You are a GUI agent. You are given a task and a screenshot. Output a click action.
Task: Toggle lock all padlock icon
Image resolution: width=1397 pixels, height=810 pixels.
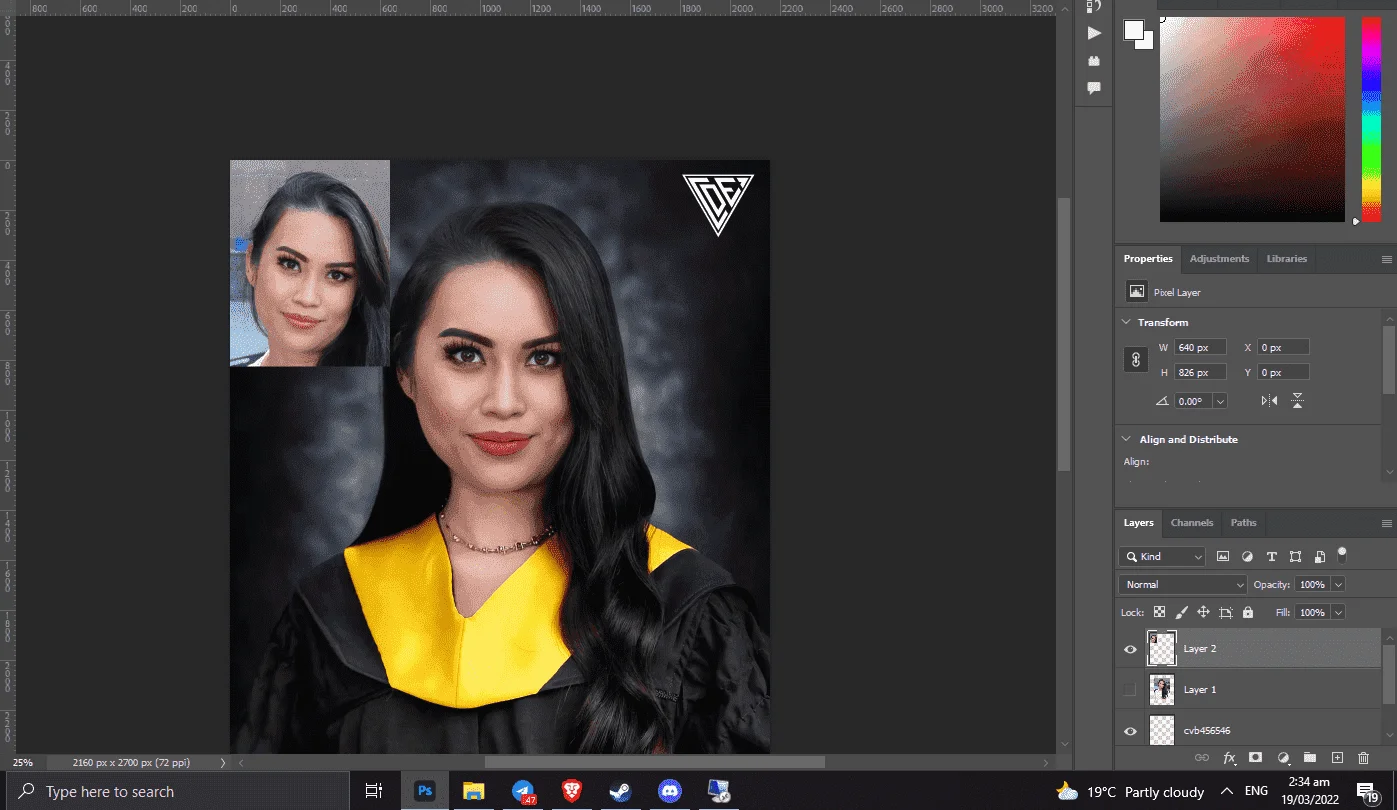coord(1248,612)
